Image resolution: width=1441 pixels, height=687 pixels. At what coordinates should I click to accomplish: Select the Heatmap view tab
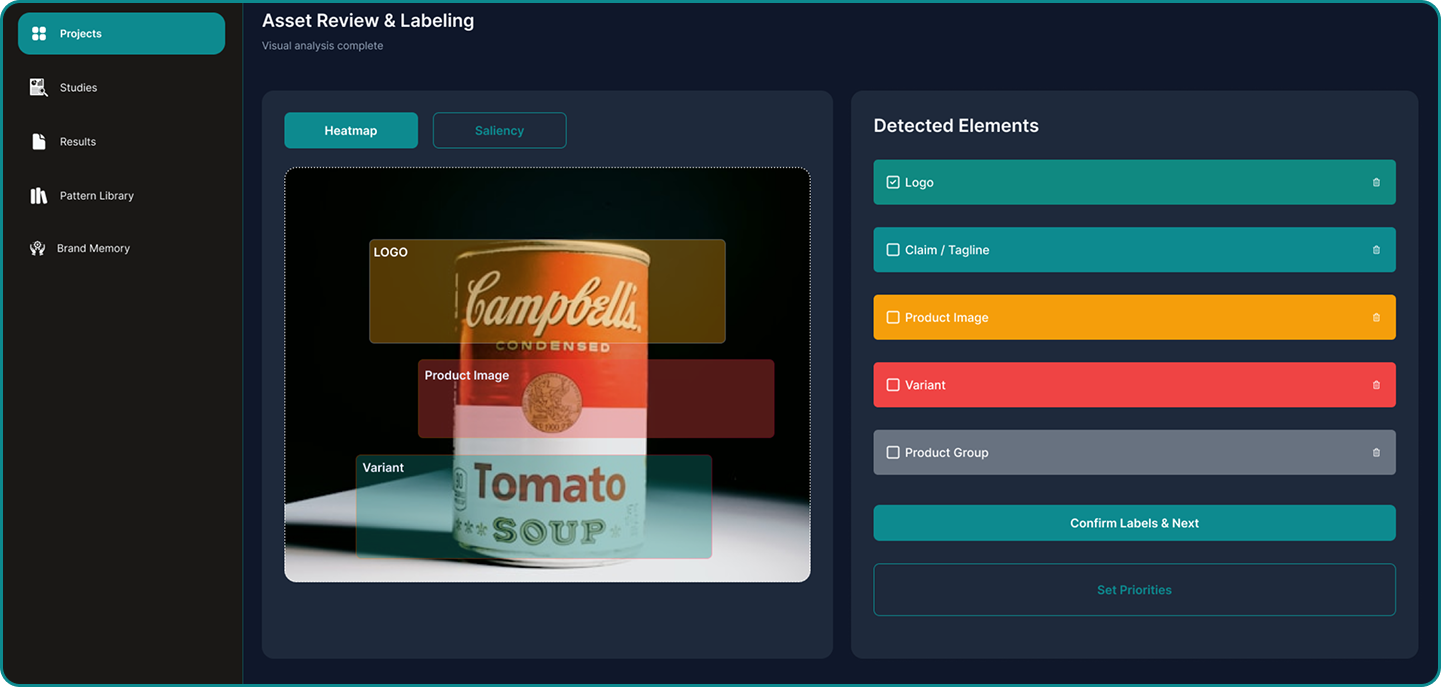point(351,130)
